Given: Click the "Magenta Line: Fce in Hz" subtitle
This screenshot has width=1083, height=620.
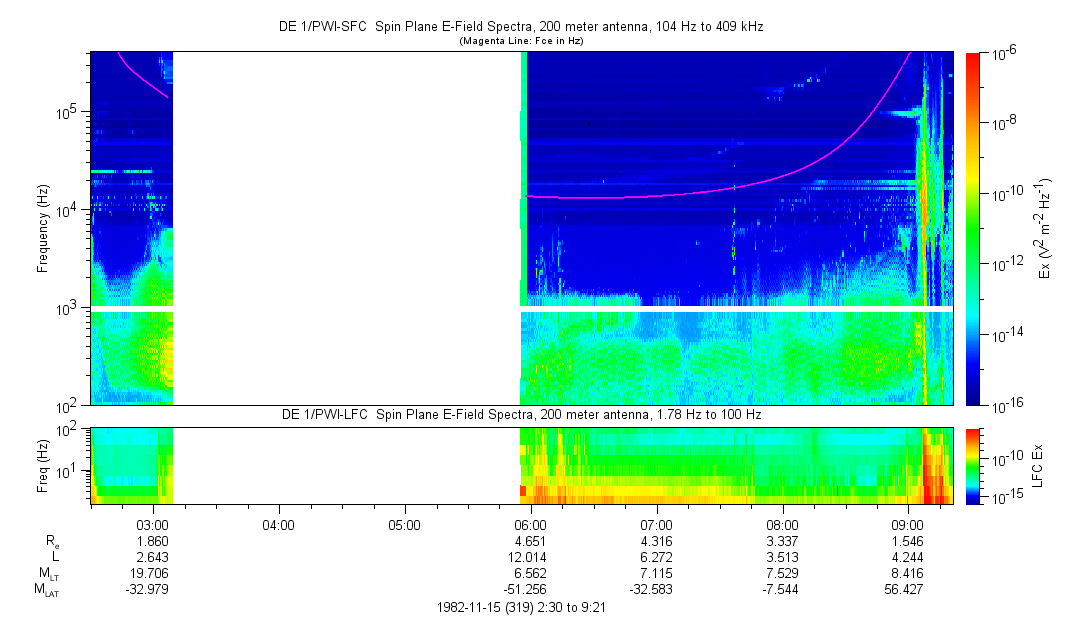Looking at the screenshot, I should click(521, 41).
